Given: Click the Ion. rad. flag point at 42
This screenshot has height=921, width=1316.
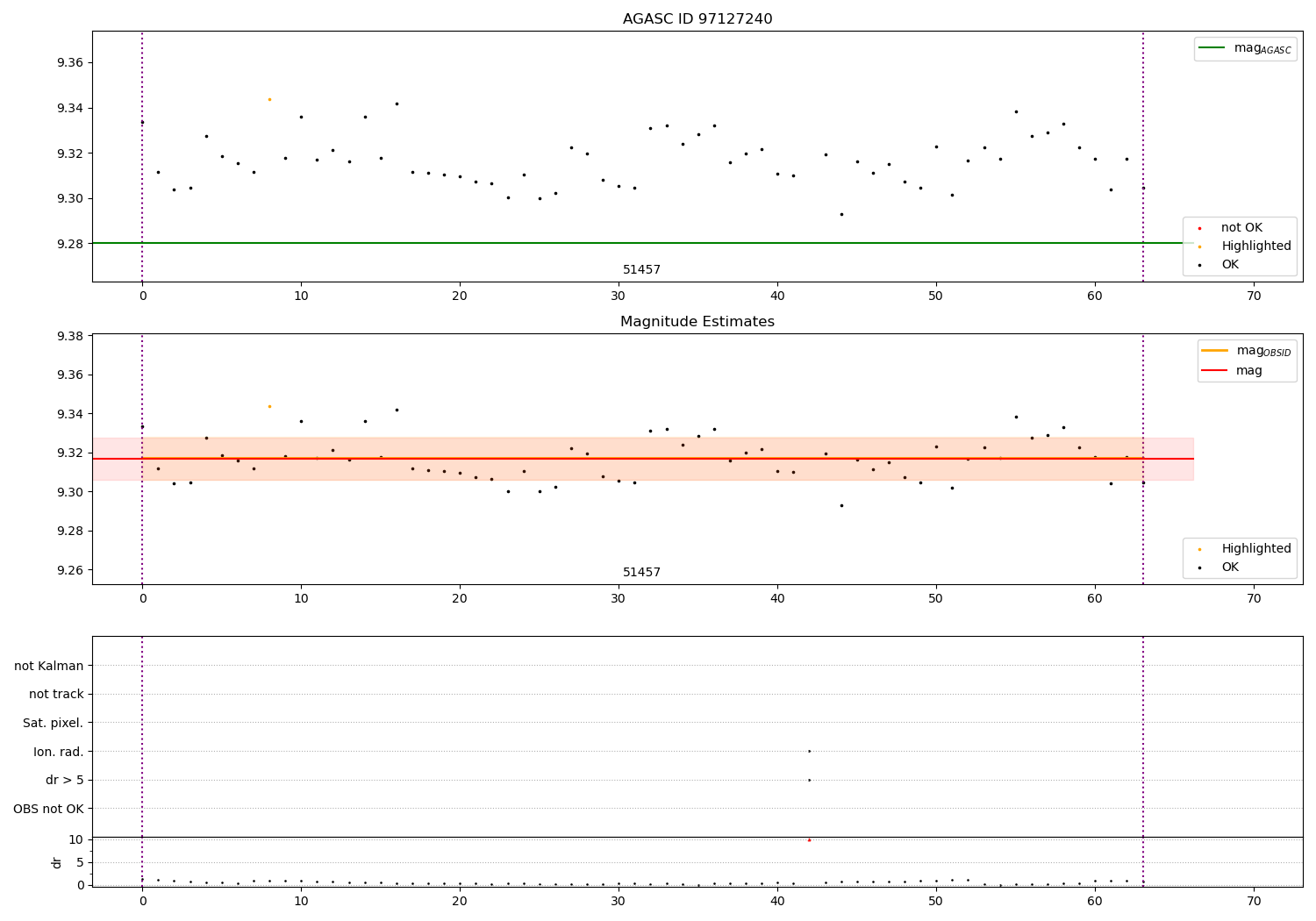Looking at the screenshot, I should point(809,751).
